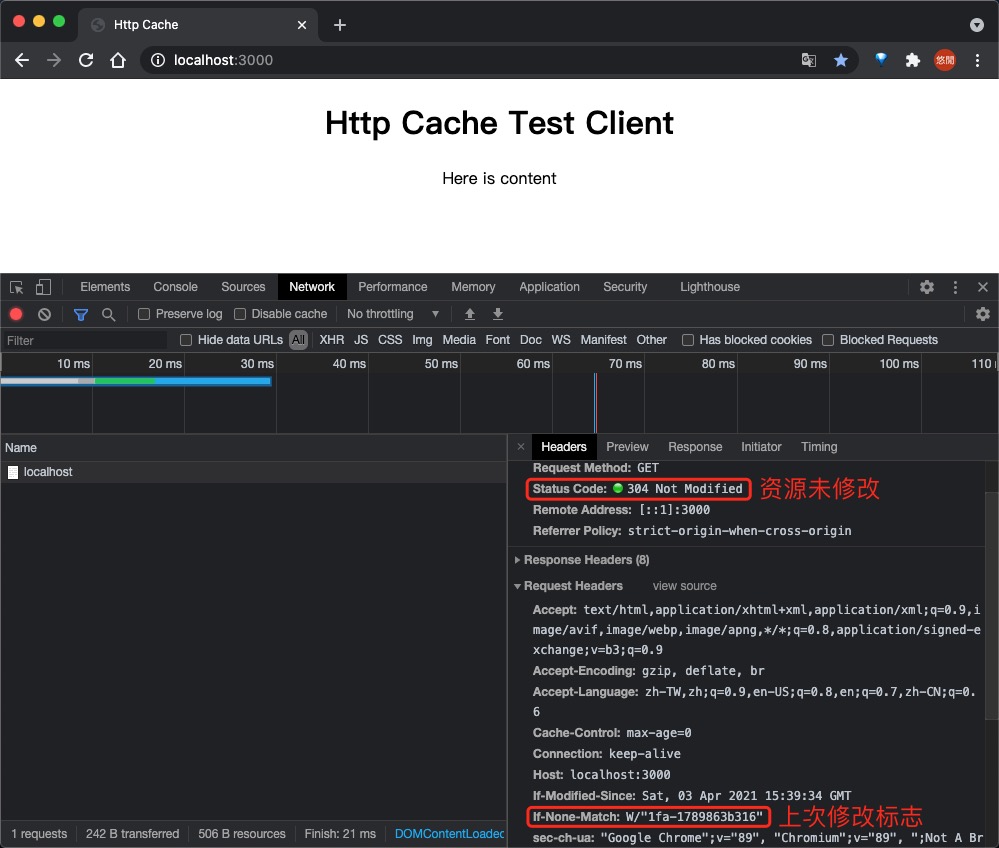
Task: Sort requests by Name column header
Action: coord(254,448)
